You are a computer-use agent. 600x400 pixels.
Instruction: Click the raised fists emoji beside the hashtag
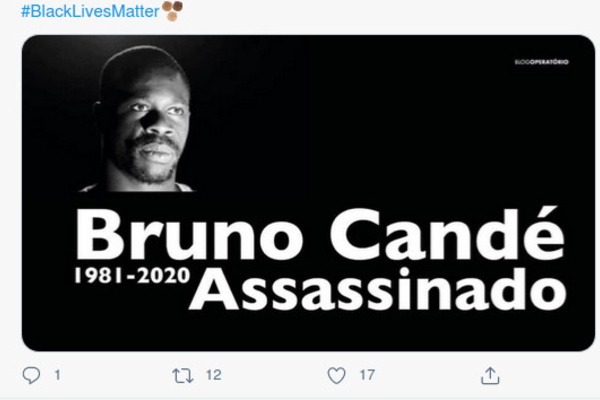coord(172,10)
